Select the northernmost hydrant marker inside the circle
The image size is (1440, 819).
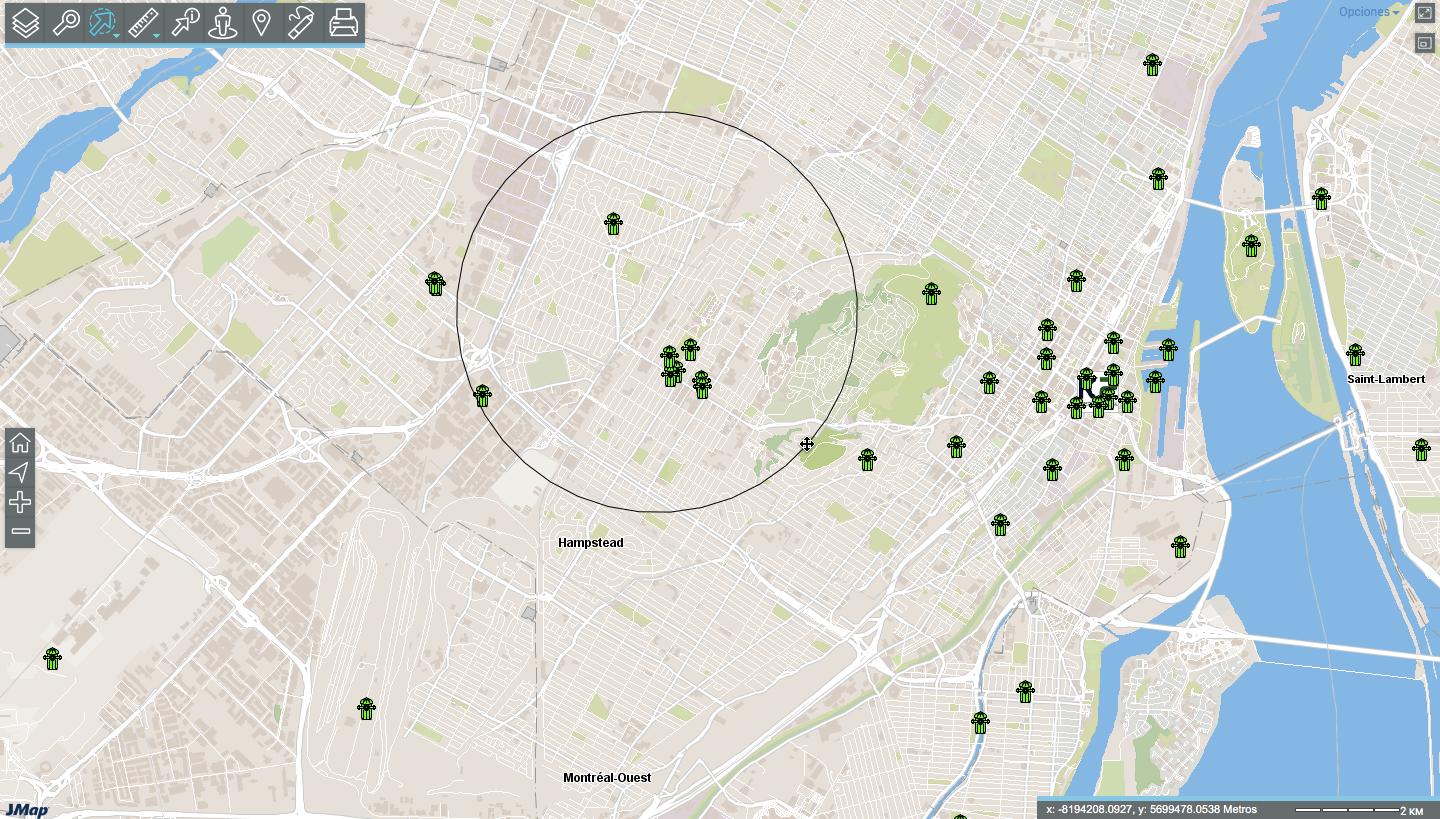click(613, 224)
